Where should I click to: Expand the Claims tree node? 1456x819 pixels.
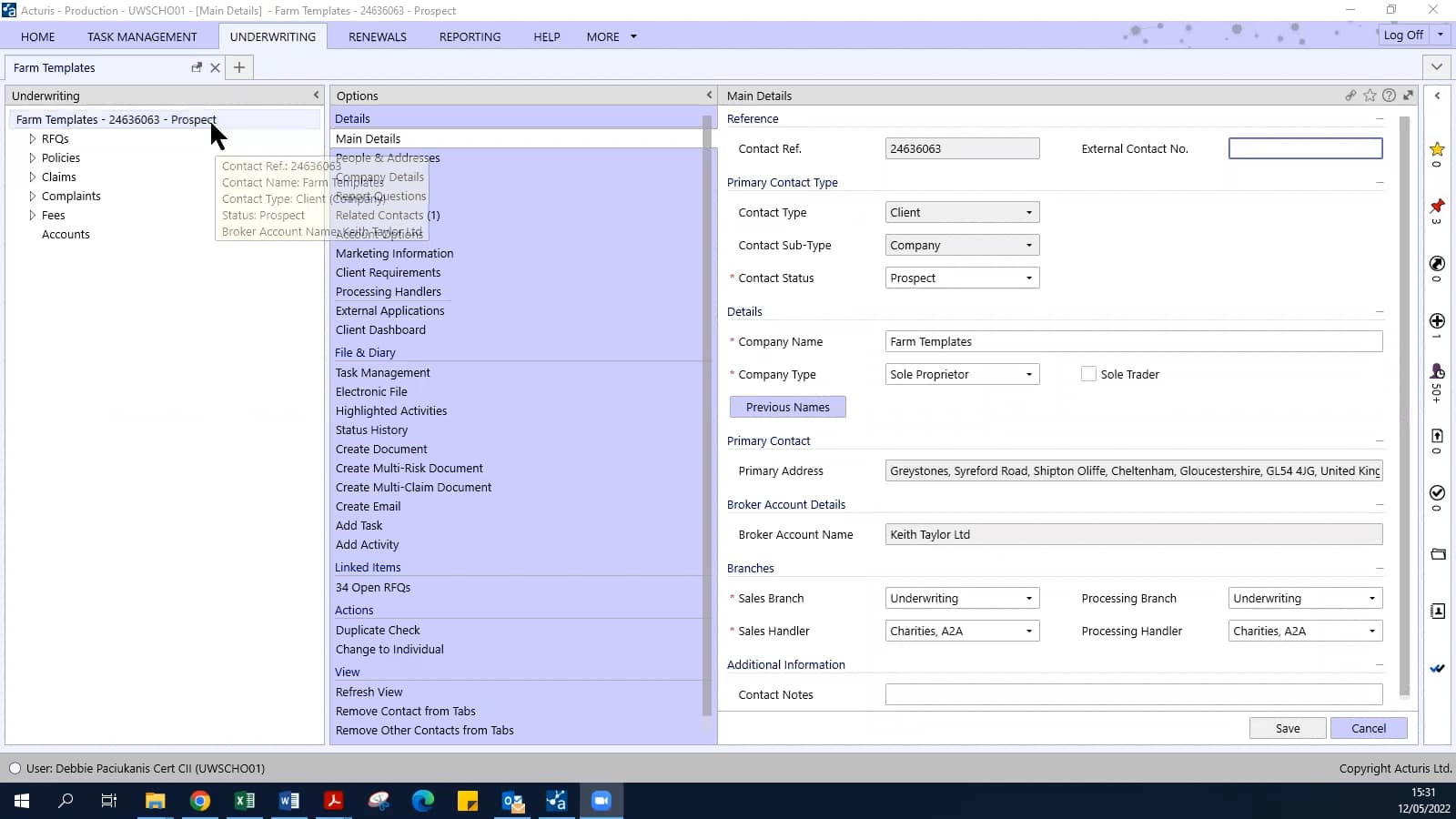point(33,177)
